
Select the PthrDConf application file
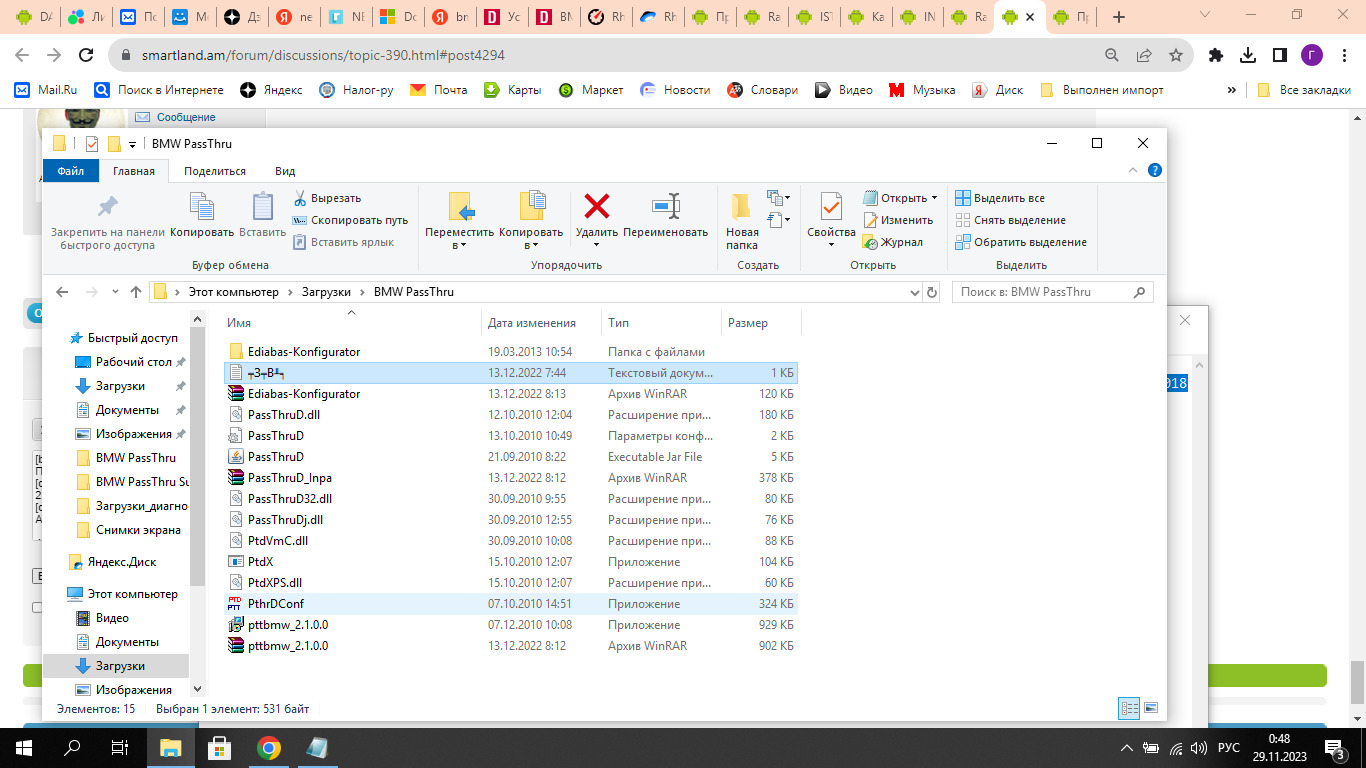tap(275, 604)
